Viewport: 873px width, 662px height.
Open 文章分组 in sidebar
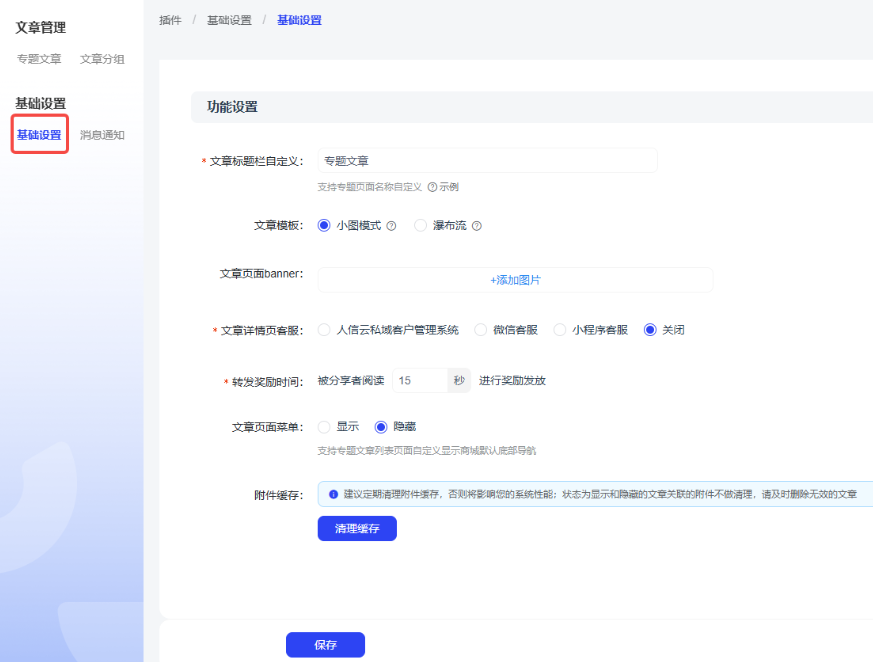click(x=102, y=59)
